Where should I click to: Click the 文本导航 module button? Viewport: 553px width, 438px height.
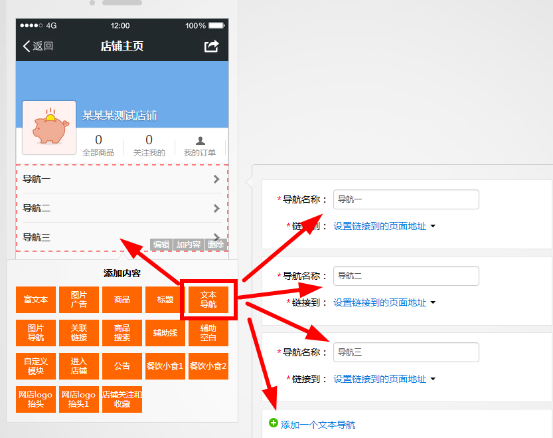(208, 299)
